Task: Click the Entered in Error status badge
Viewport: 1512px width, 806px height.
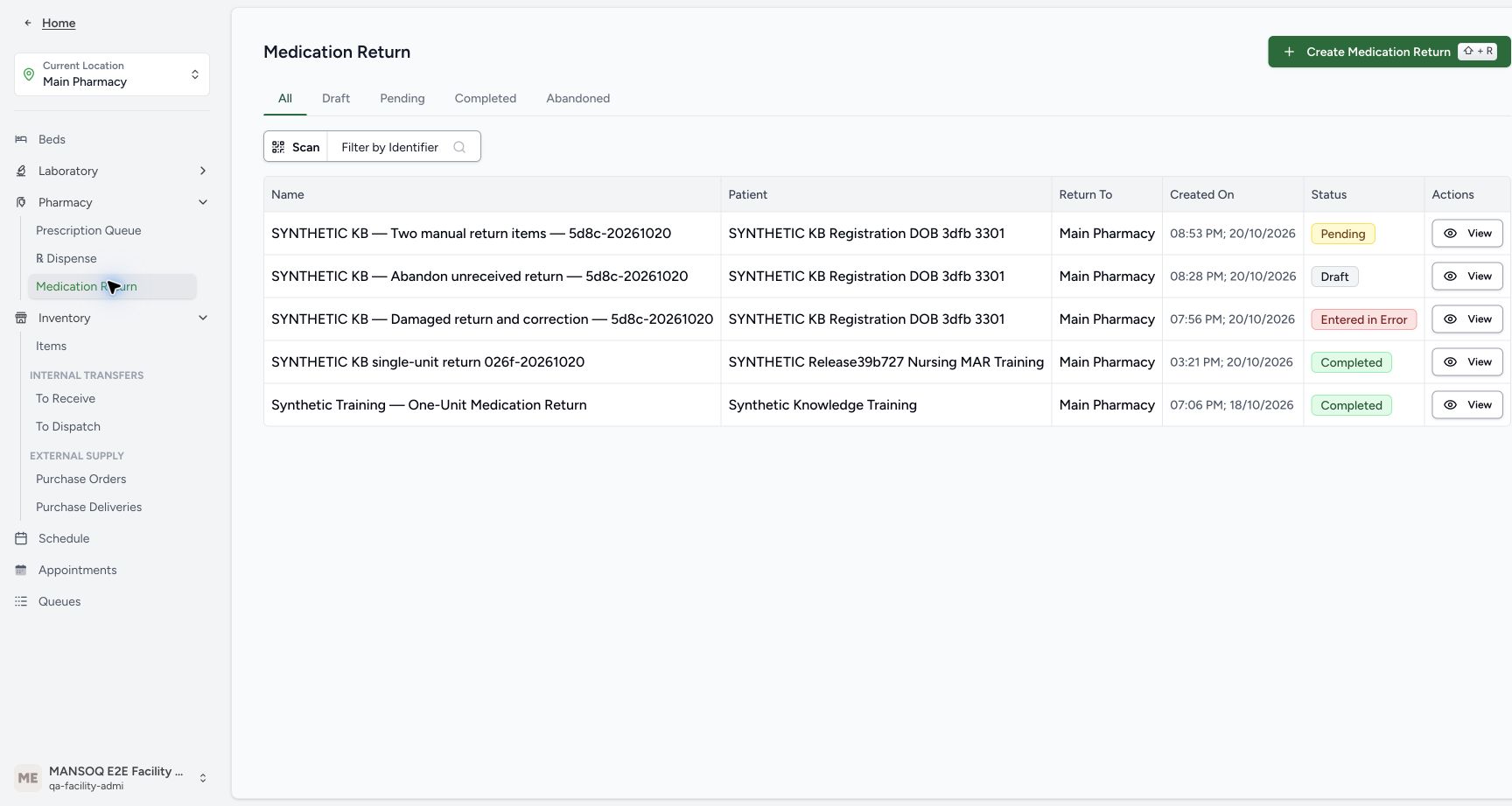Action: 1364,319
